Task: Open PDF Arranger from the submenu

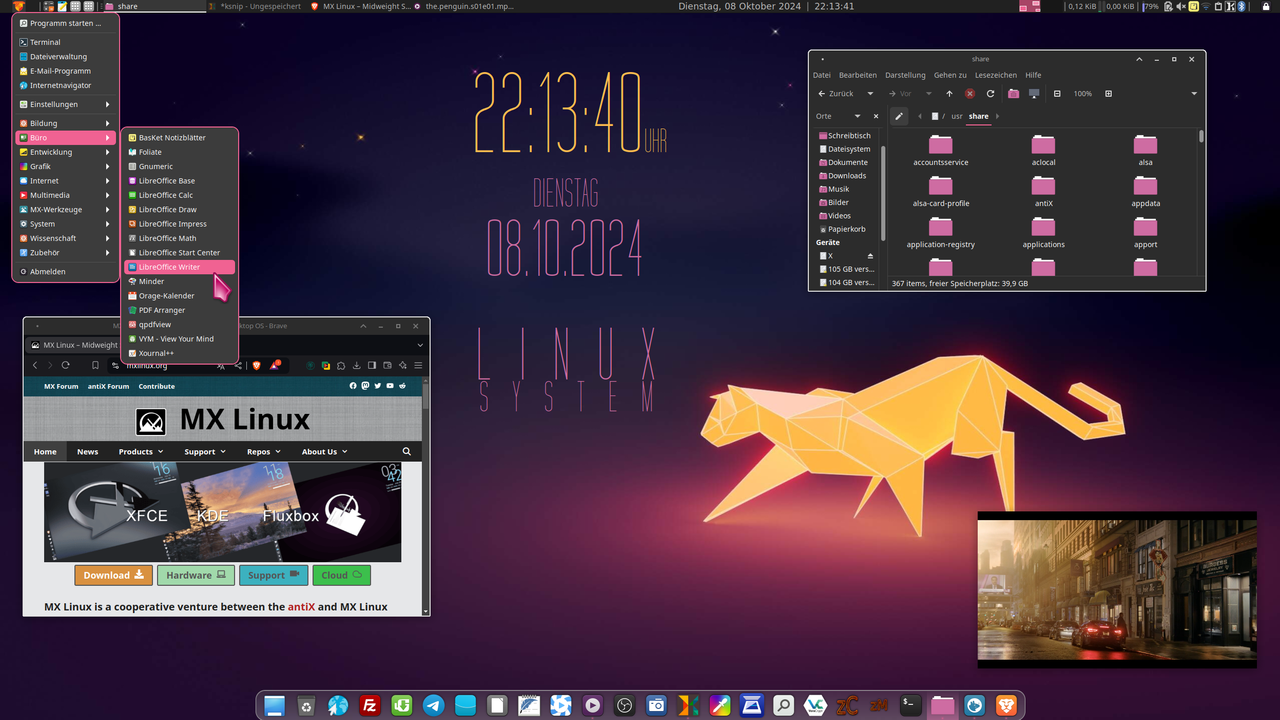Action: [x=180, y=310]
